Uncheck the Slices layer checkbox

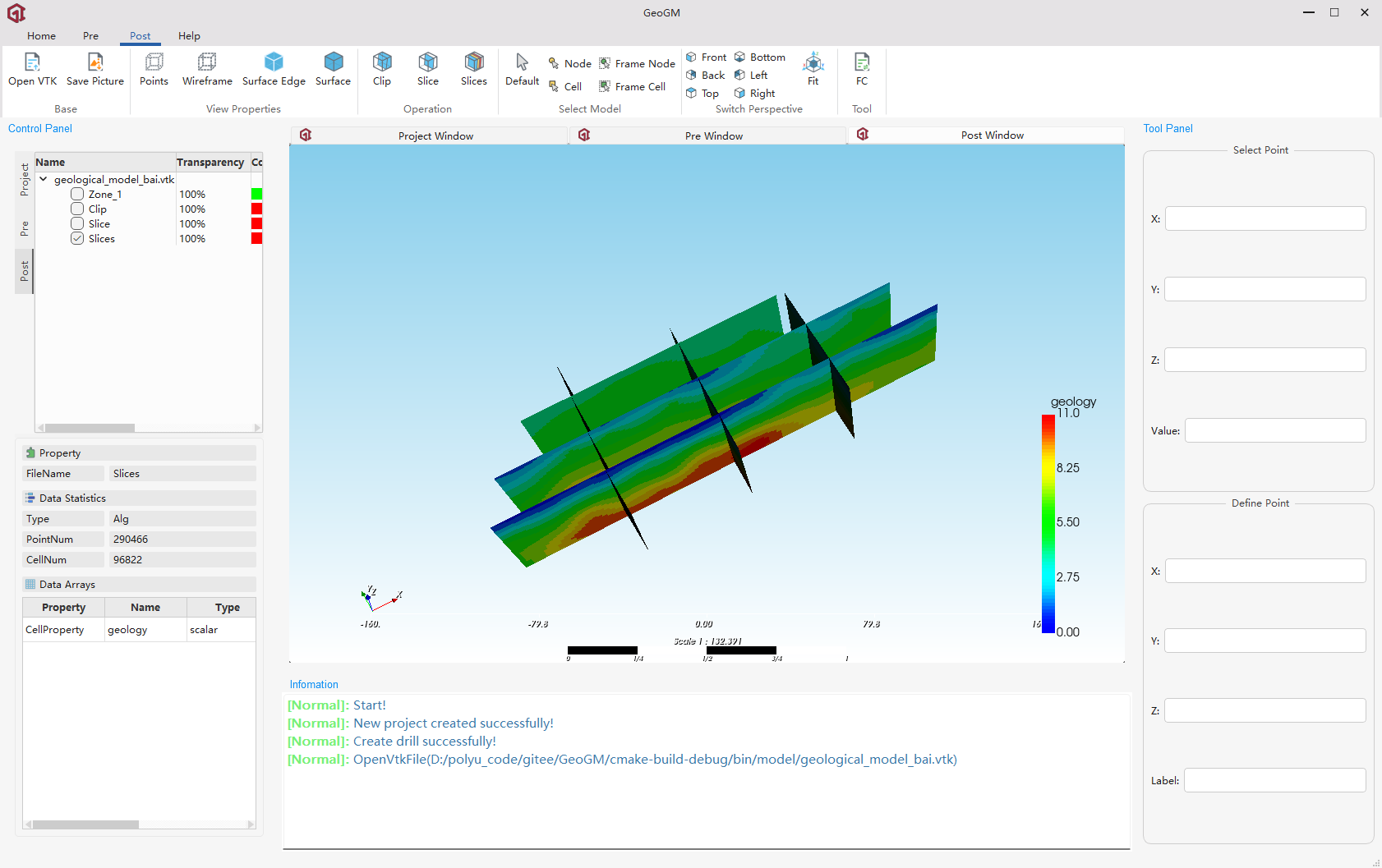tap(77, 239)
